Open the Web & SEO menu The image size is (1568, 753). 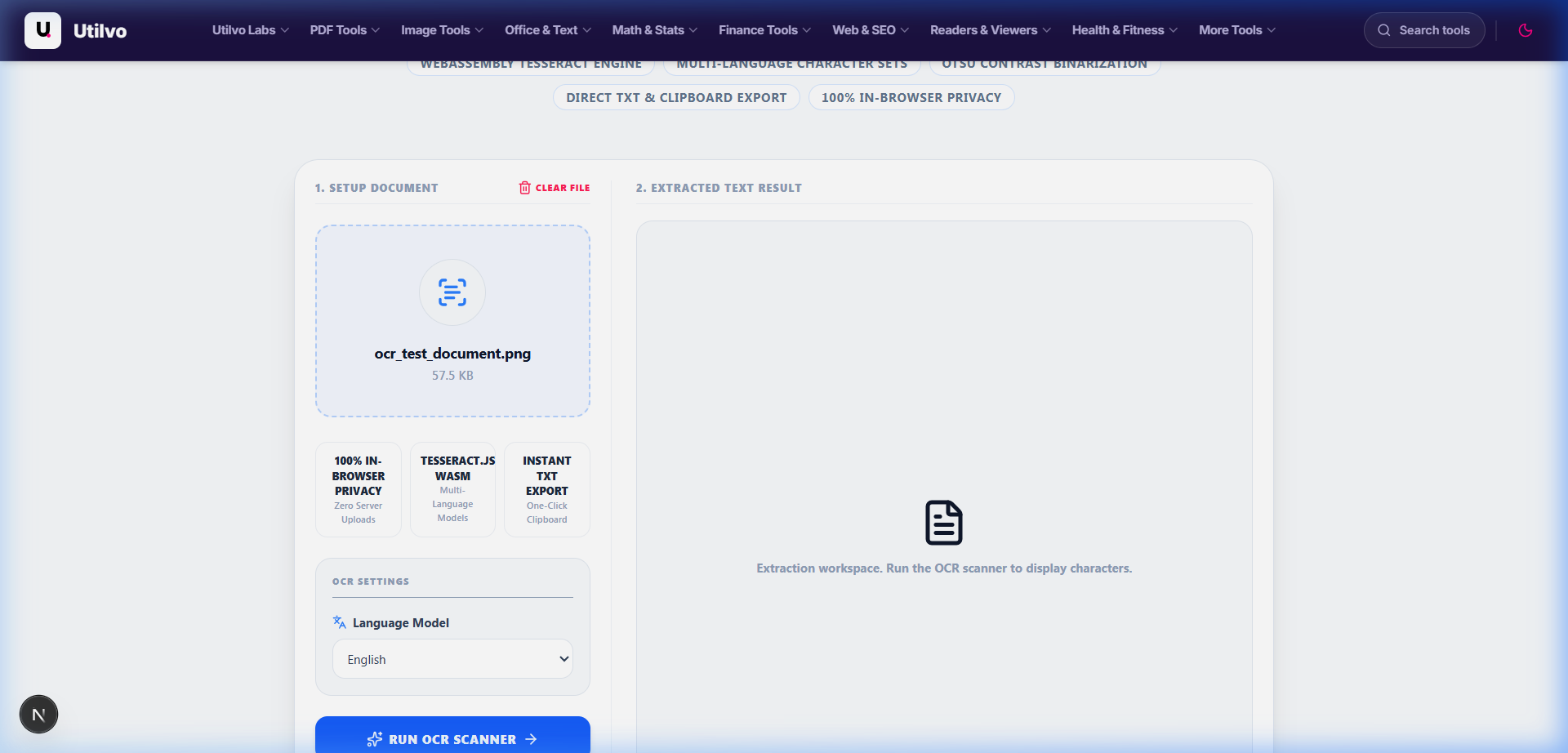(x=871, y=30)
